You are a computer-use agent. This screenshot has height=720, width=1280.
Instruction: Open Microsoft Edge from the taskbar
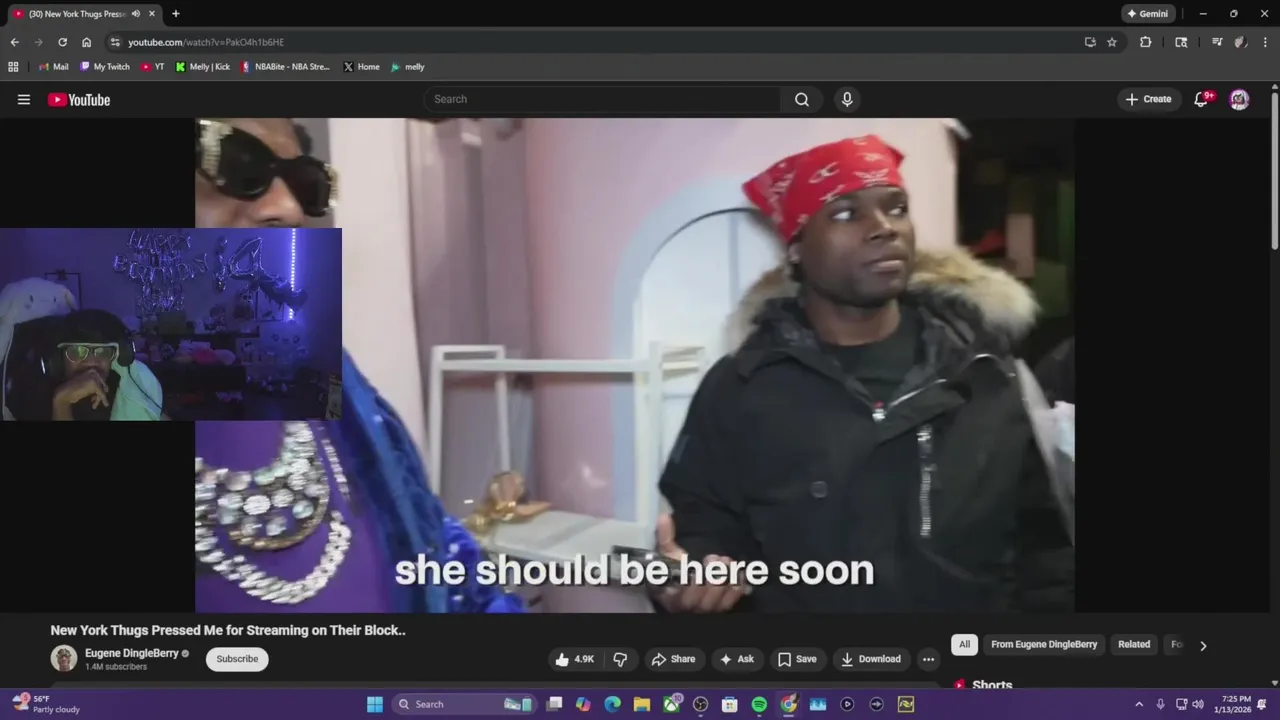(613, 704)
